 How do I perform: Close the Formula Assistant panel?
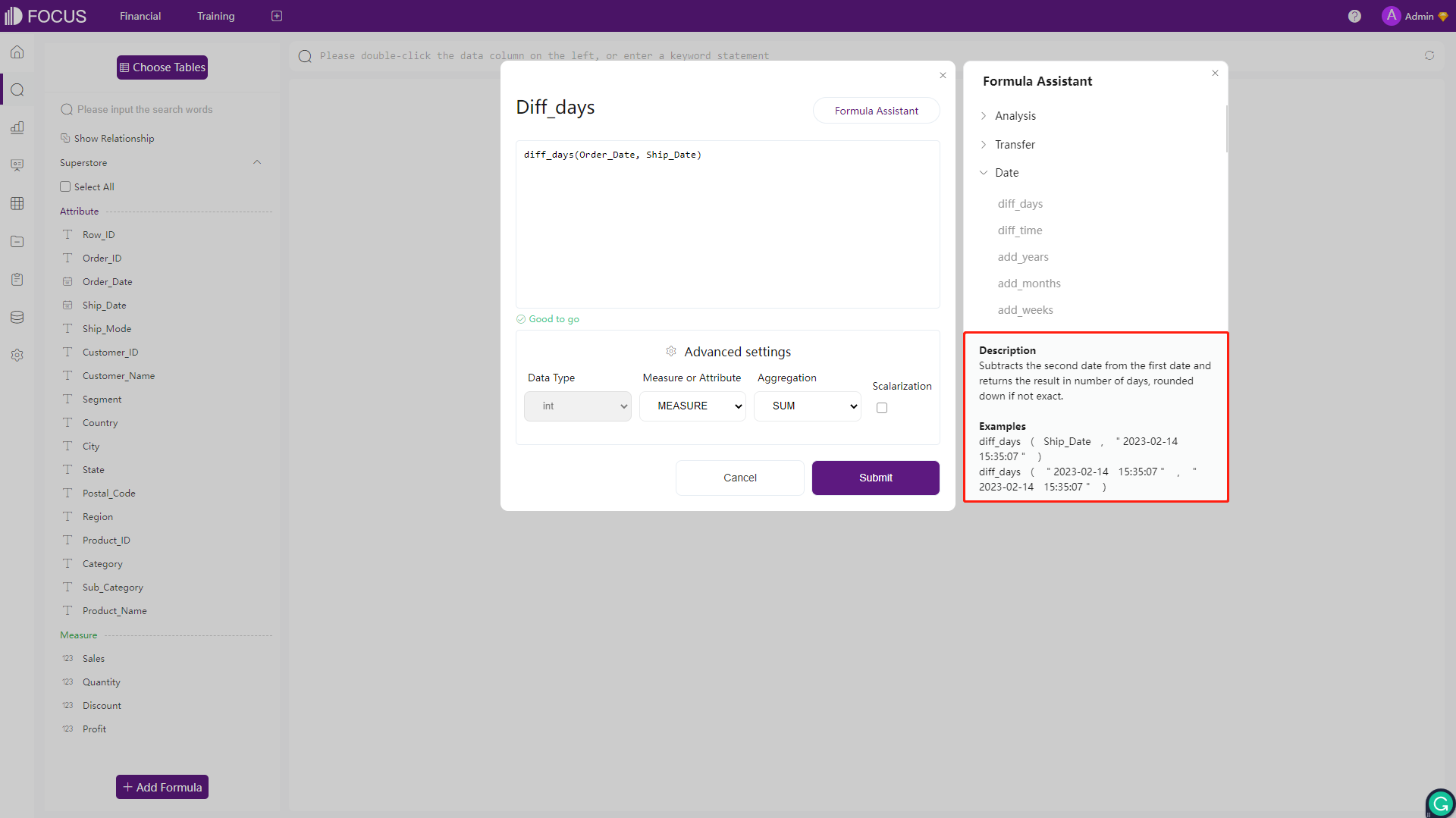coord(1215,73)
